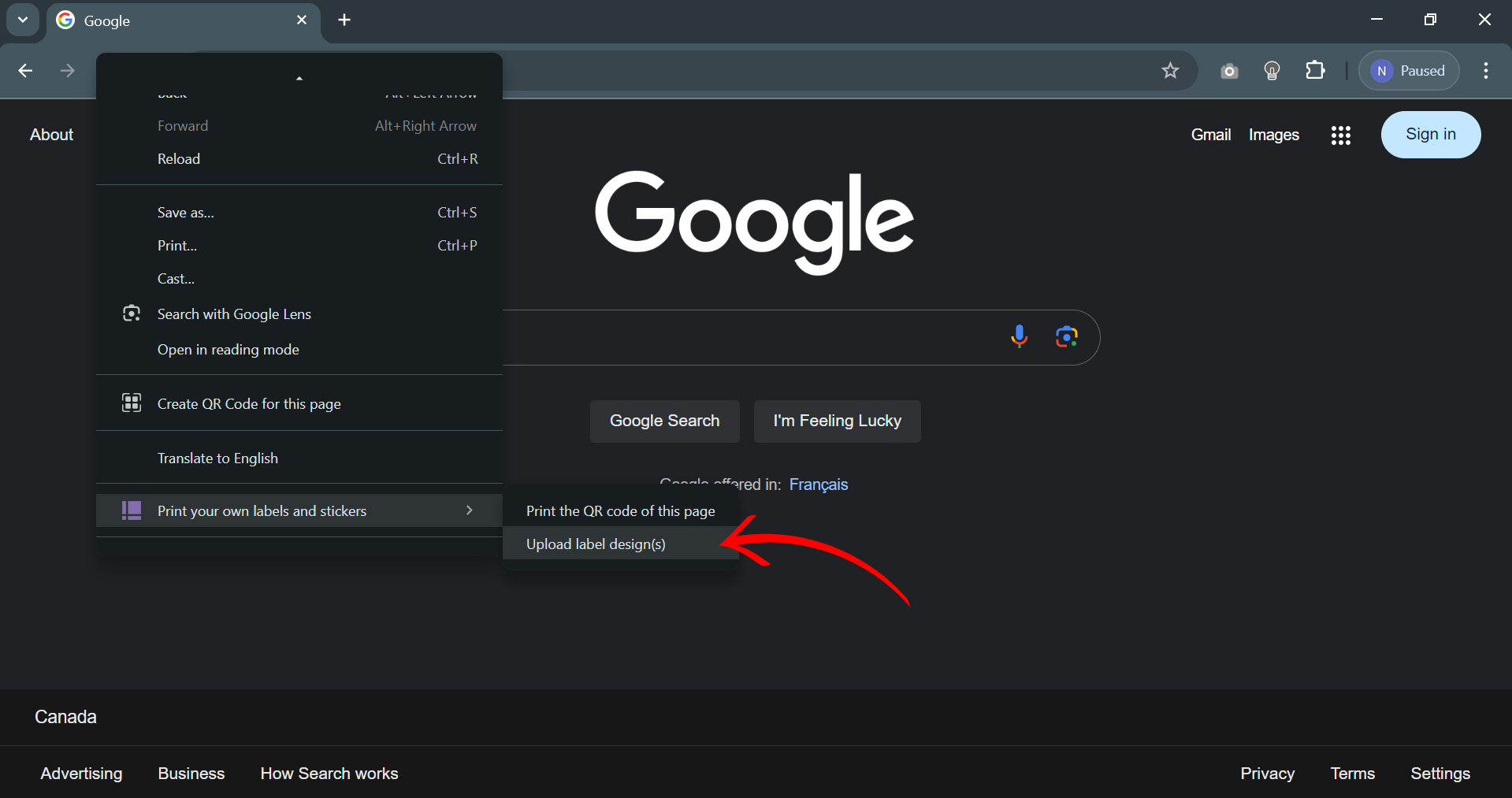Viewport: 1512px width, 798px height.
Task: Choose Print the QR code of this page
Action: coord(621,511)
